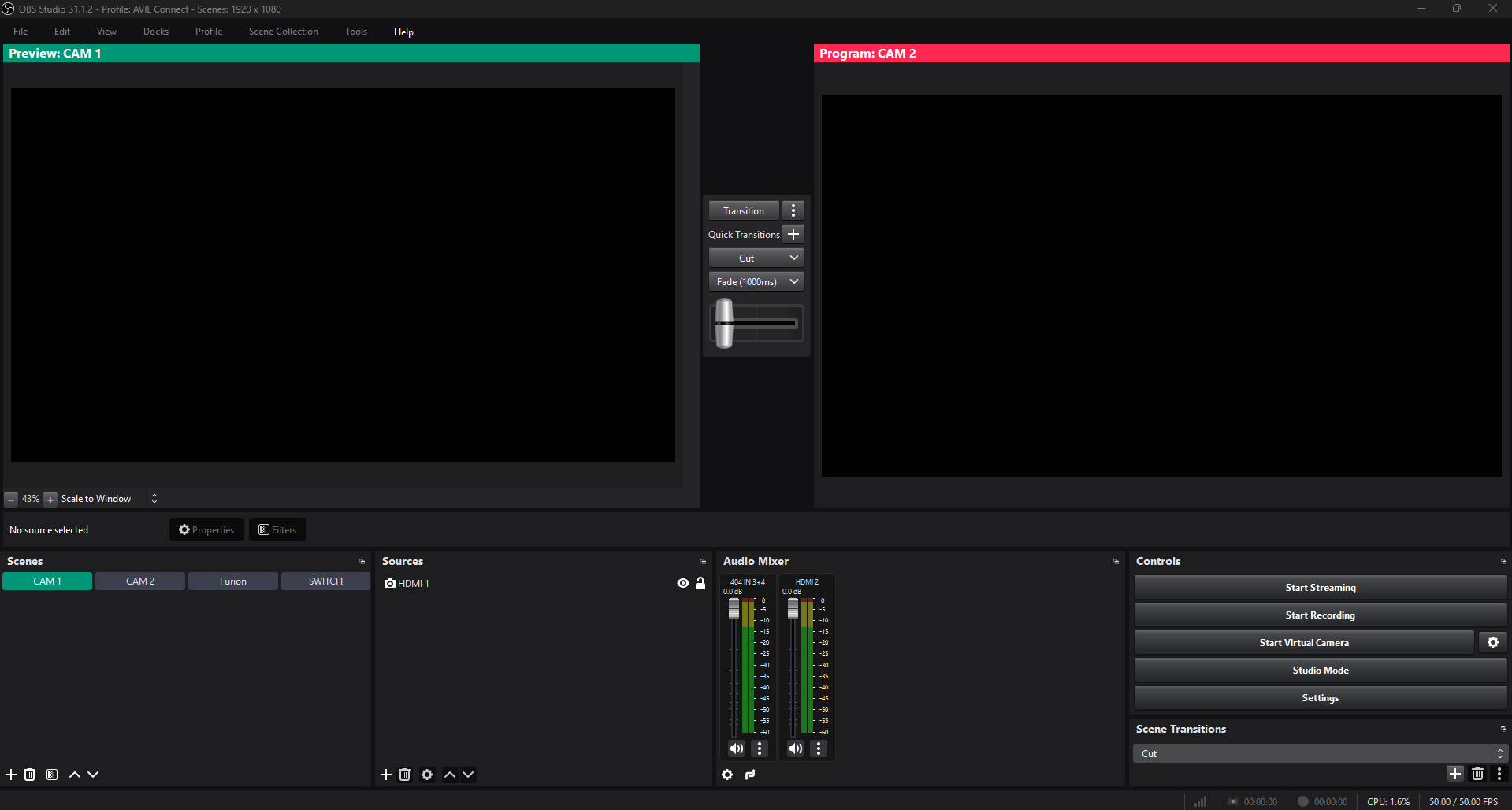
Task: Open Transition three-dot options menu
Action: coord(793,210)
